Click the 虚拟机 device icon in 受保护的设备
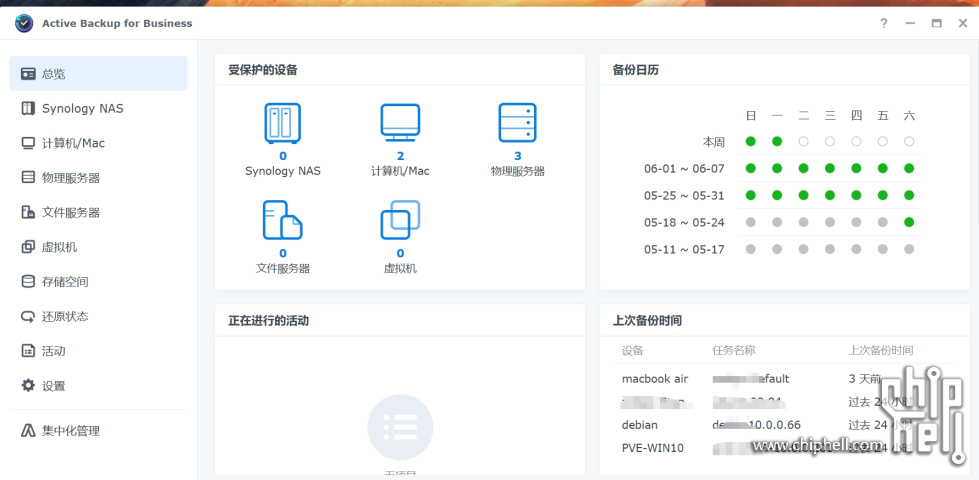The width and height of the screenshot is (979, 480). pyautogui.click(x=400, y=220)
